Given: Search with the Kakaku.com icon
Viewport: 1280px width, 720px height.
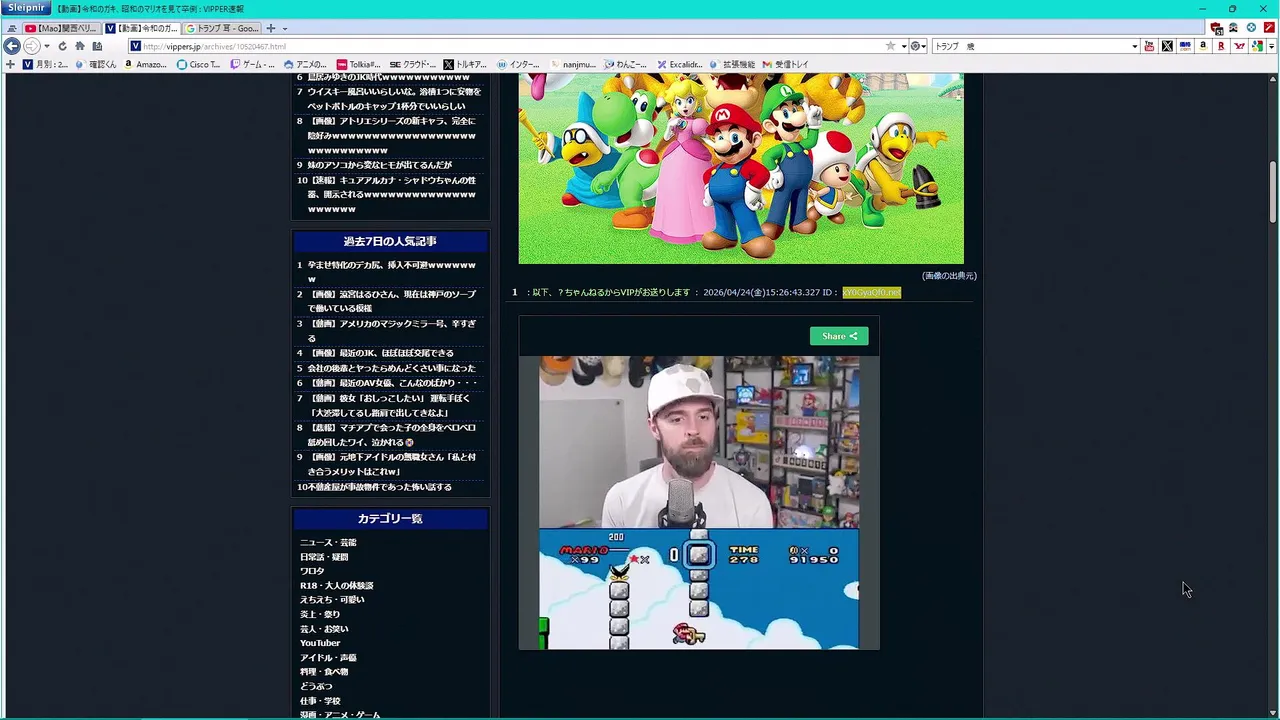Looking at the screenshot, I should [x=1185, y=46].
